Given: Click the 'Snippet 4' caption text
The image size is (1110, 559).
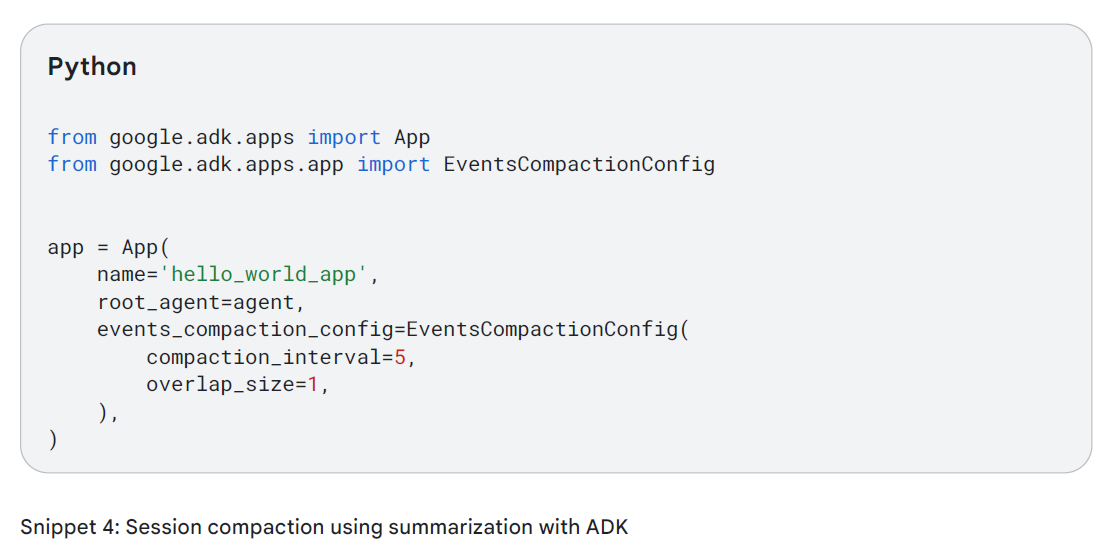Looking at the screenshot, I should [x=68, y=527].
